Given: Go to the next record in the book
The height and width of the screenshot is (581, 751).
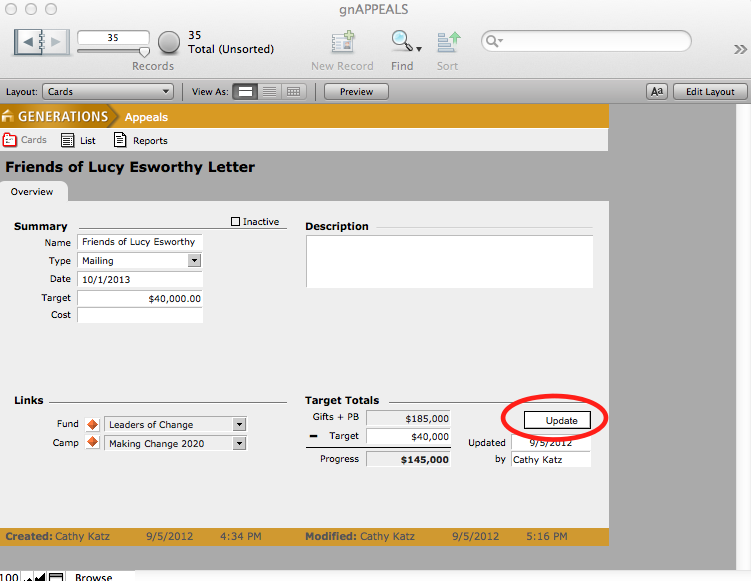Looking at the screenshot, I should pos(56,42).
